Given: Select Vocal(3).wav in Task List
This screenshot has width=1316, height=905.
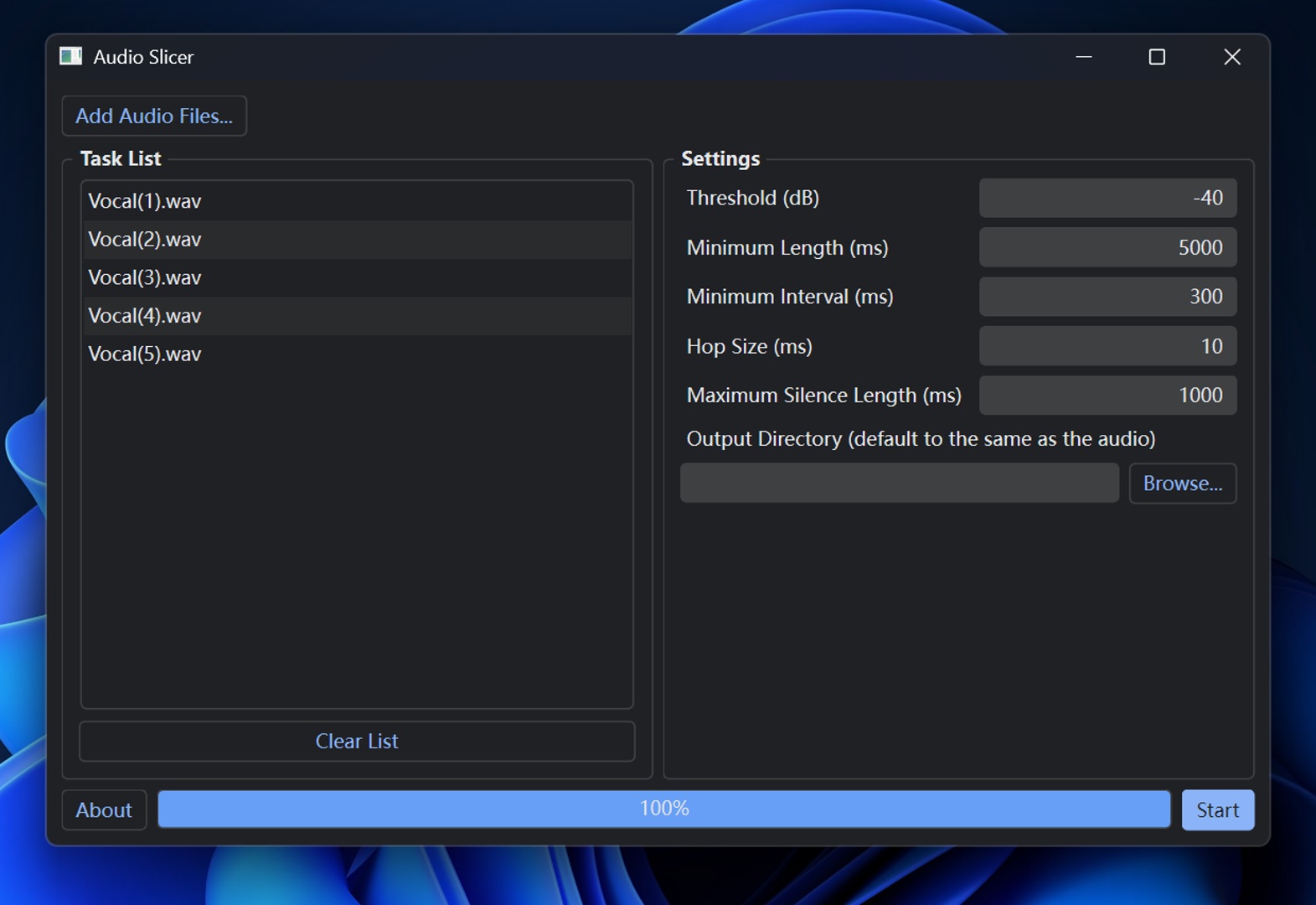Looking at the screenshot, I should point(357,277).
